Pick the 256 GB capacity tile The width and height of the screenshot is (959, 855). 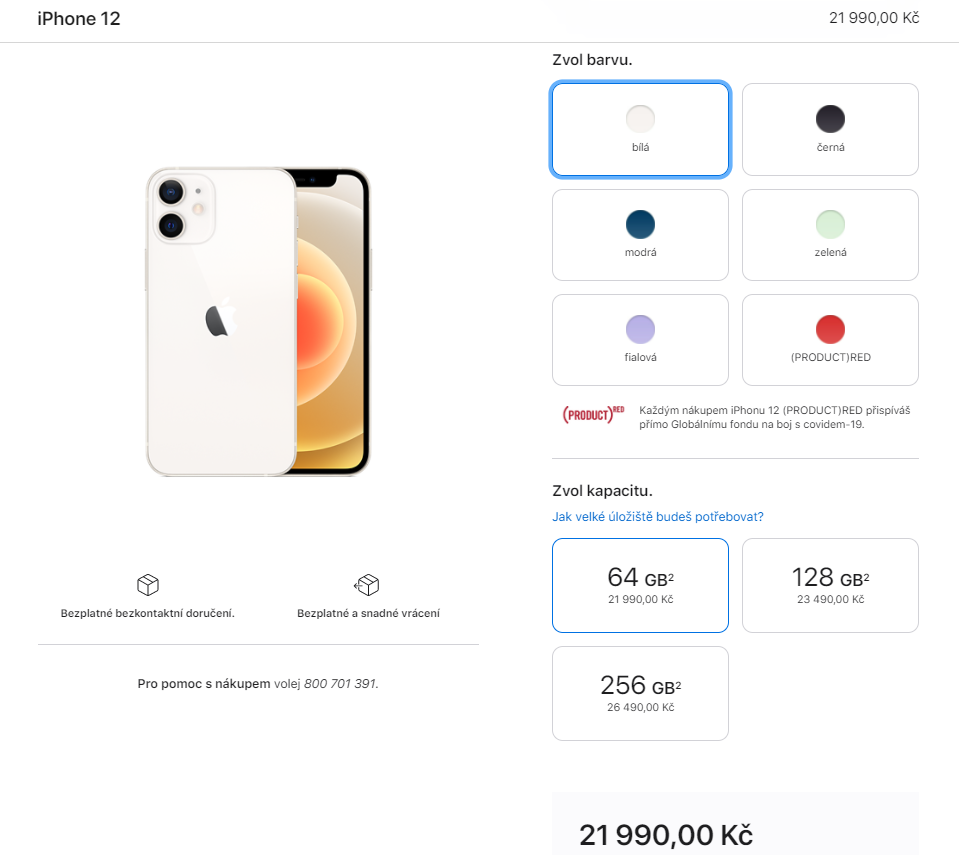tap(640, 694)
